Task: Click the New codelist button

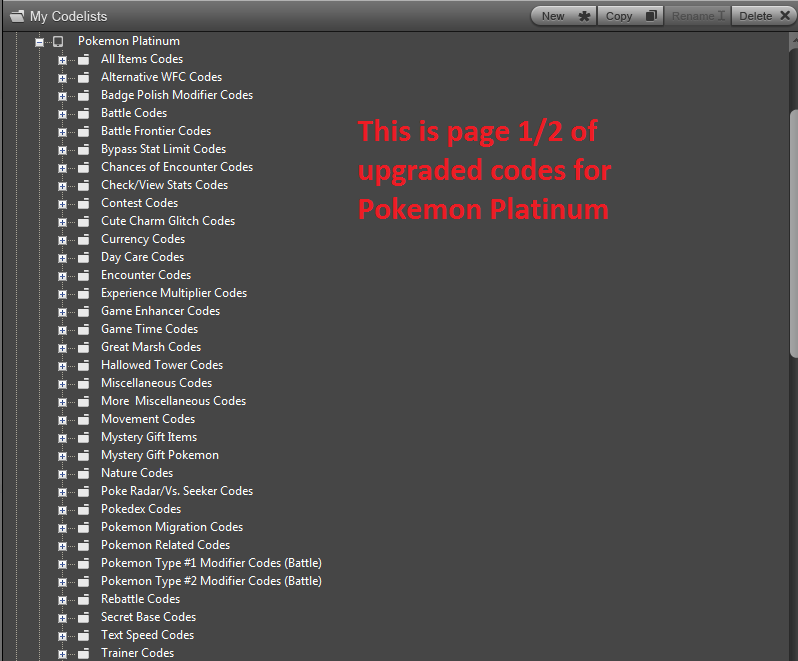Action: click(x=564, y=16)
